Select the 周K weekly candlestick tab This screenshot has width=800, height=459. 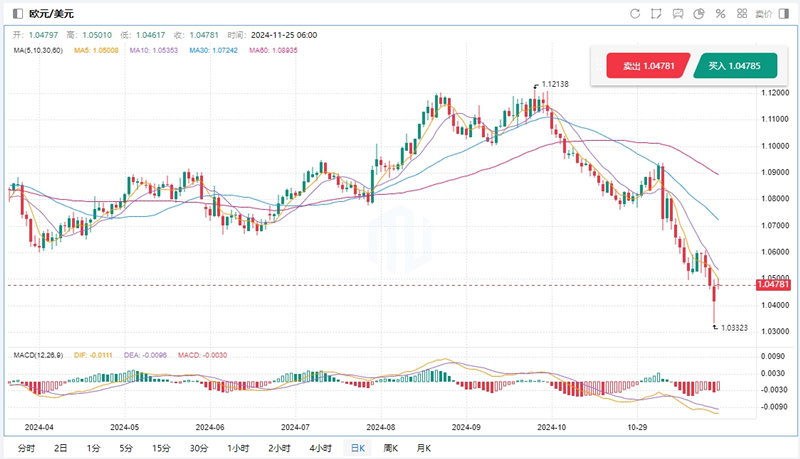(x=391, y=448)
